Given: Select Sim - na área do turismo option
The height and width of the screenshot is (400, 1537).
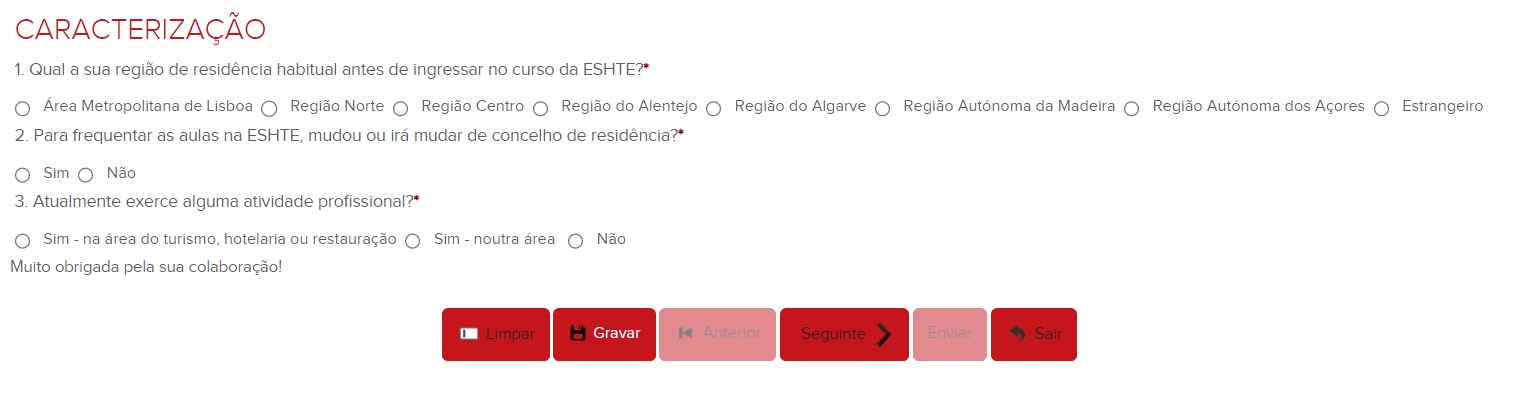Looking at the screenshot, I should tap(23, 241).
